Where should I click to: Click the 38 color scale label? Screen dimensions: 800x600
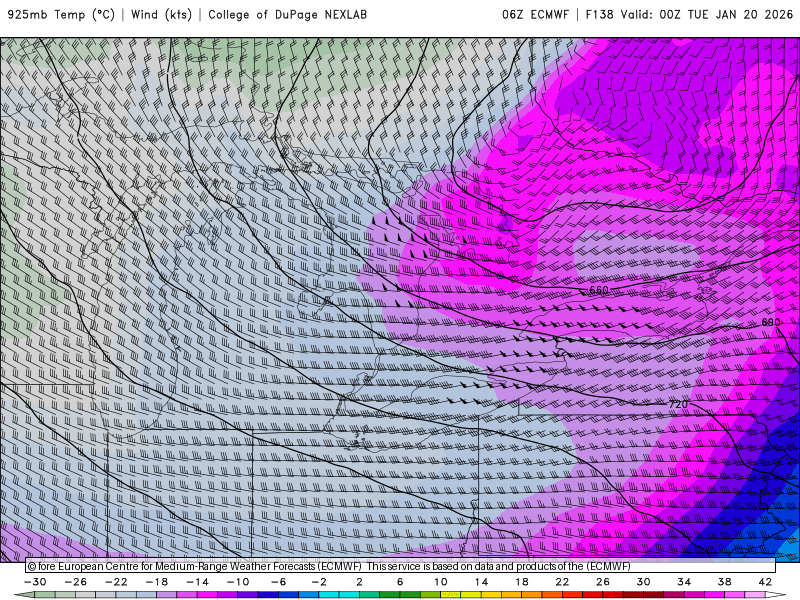(x=724, y=582)
